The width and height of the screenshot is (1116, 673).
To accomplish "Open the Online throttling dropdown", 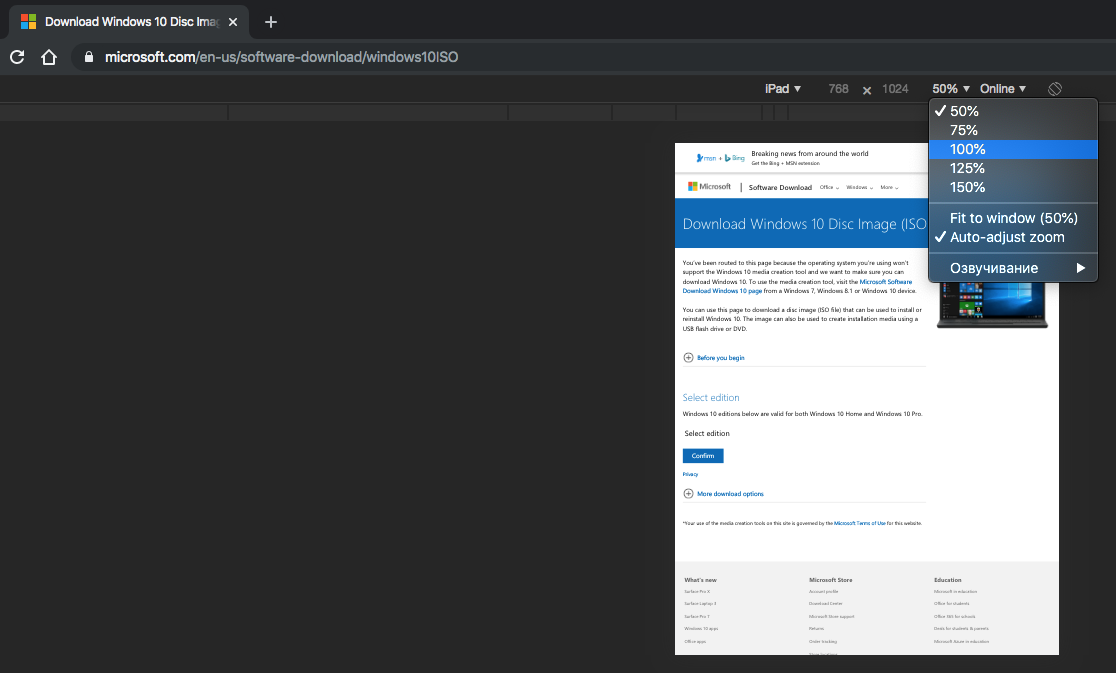I will [x=1003, y=89].
